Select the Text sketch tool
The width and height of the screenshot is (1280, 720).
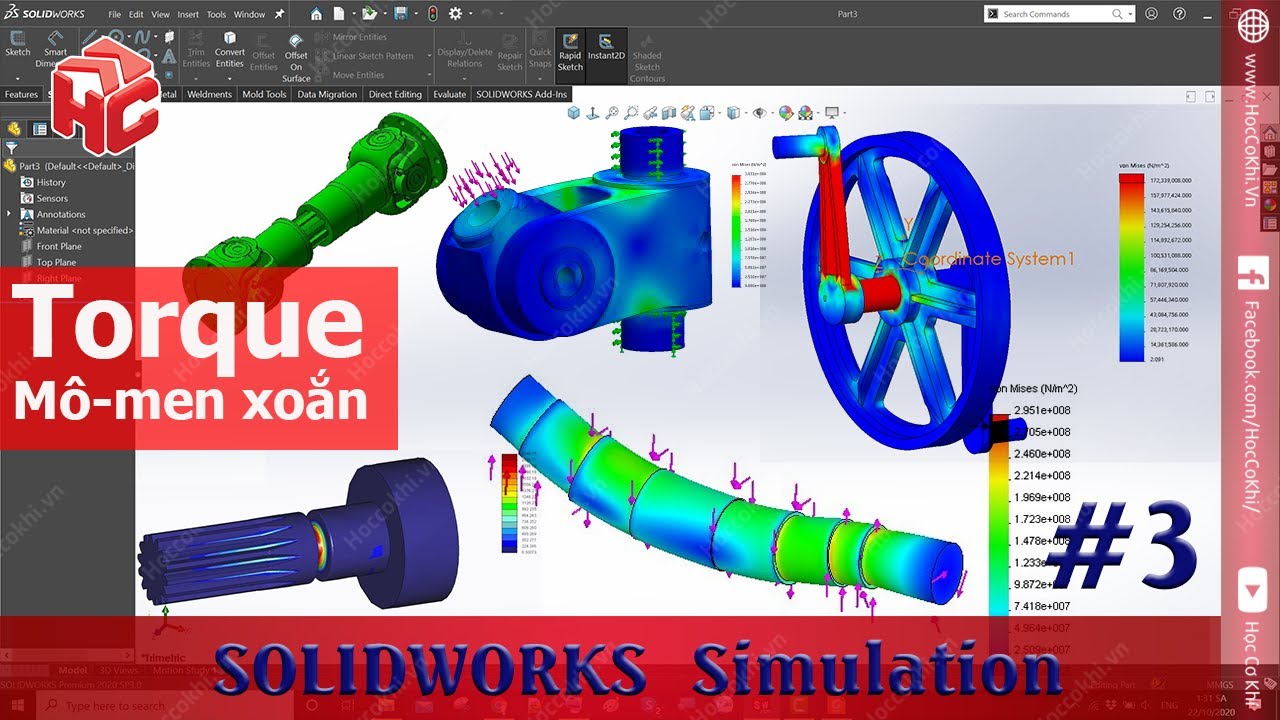click(169, 56)
